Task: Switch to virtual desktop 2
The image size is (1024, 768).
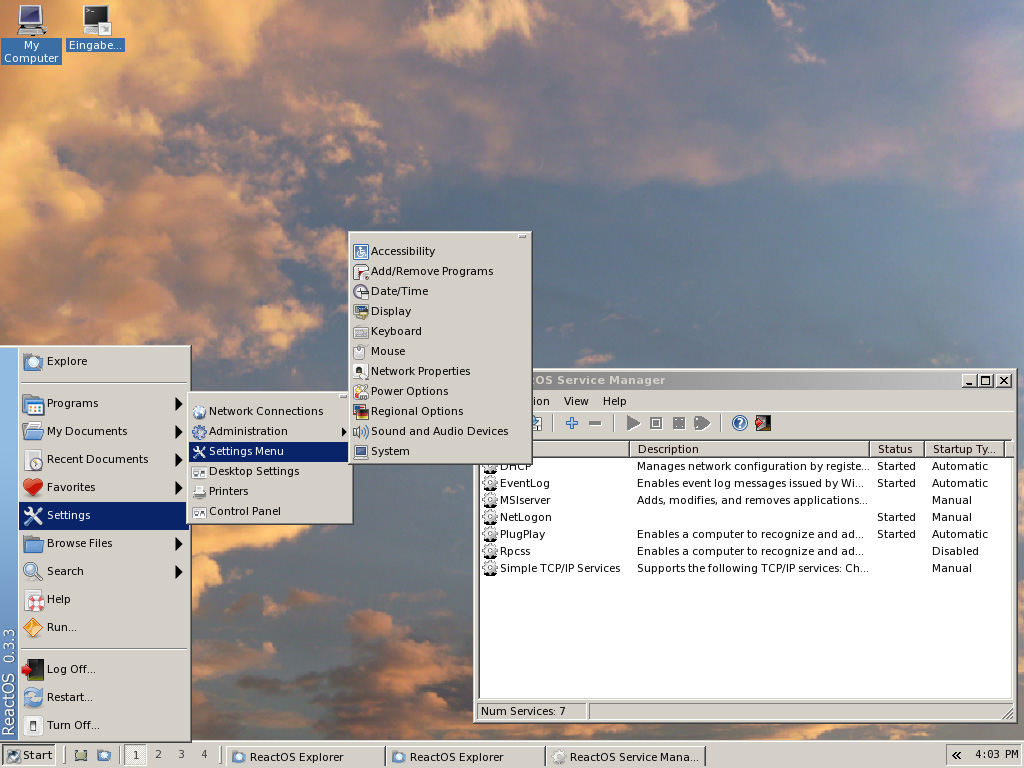Action: 158,755
